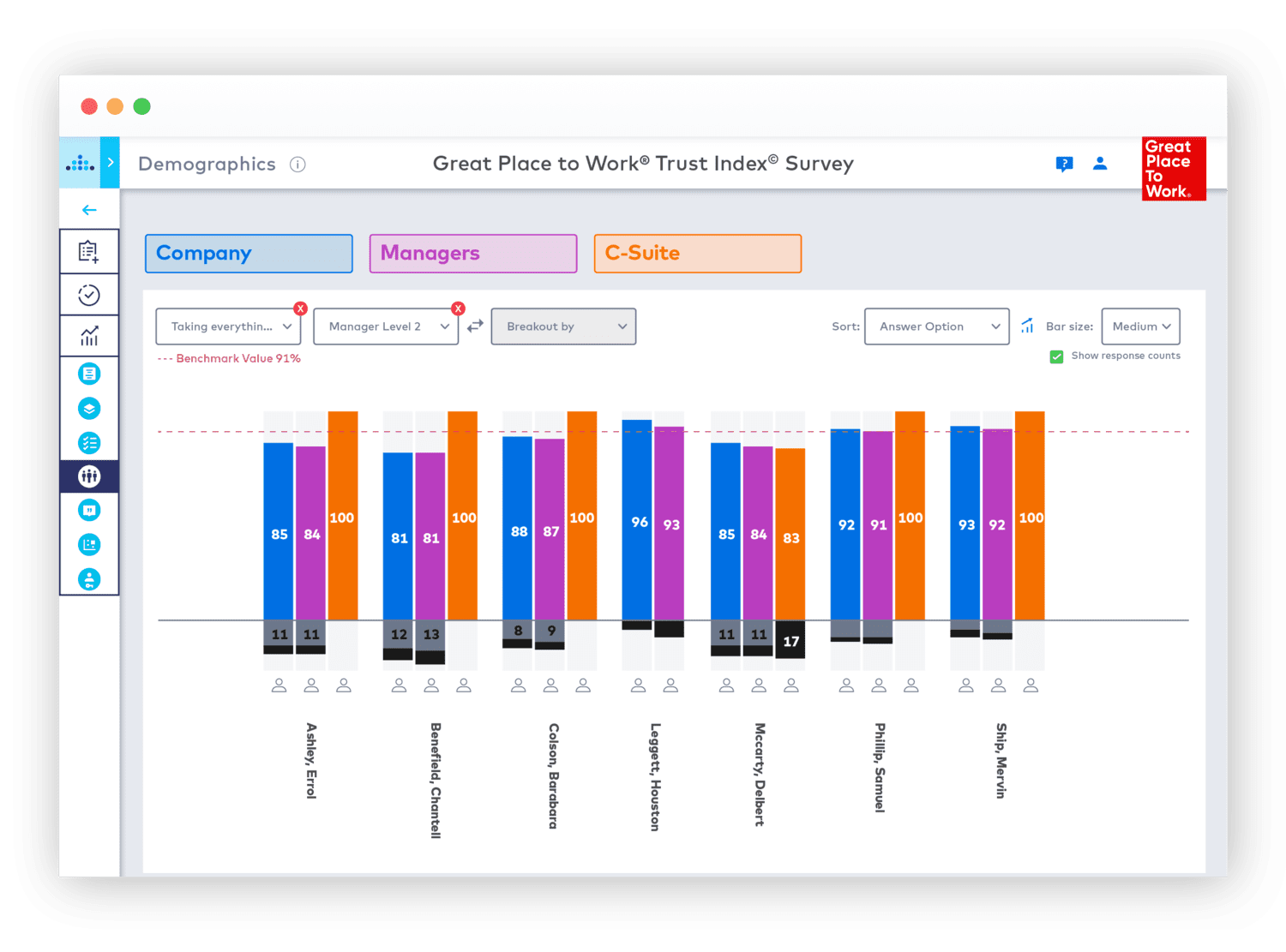The height and width of the screenshot is (952, 1286).
Task: Click Mccarty, Delbert orange bar showing 83
Action: (x=790, y=534)
